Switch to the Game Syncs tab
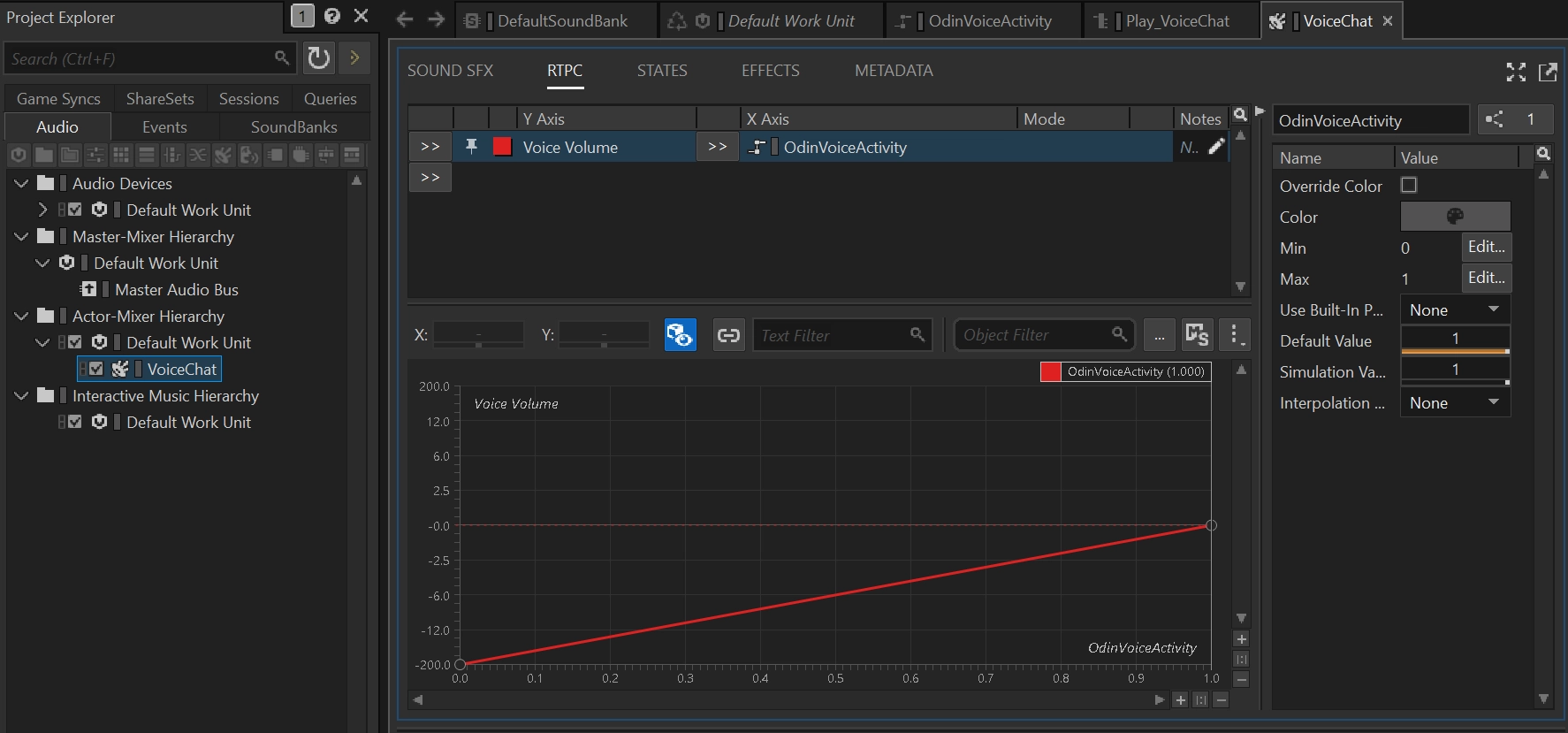Screen dimensions: 1568x733 coord(58,98)
